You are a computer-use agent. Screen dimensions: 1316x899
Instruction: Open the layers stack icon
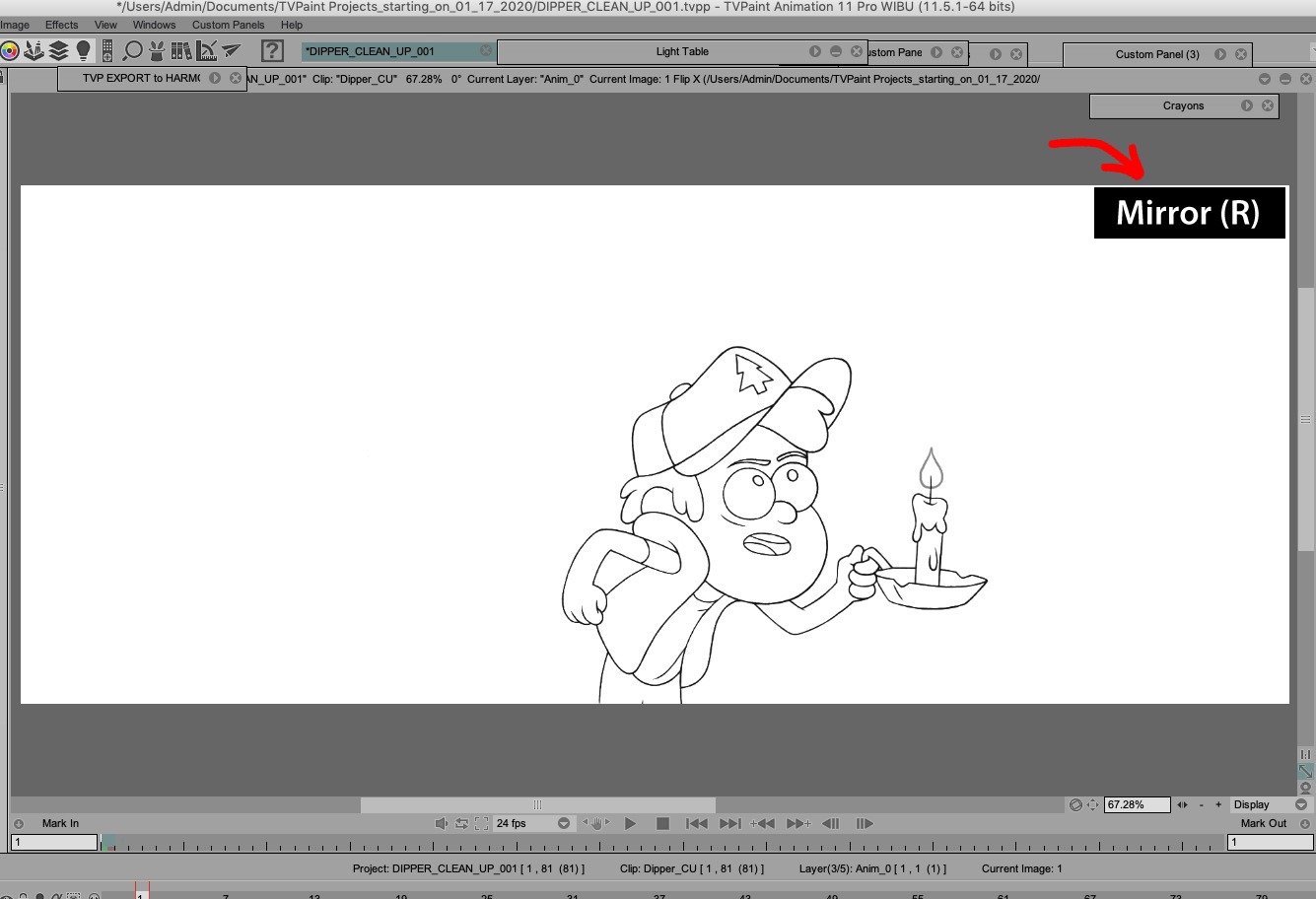[59, 50]
